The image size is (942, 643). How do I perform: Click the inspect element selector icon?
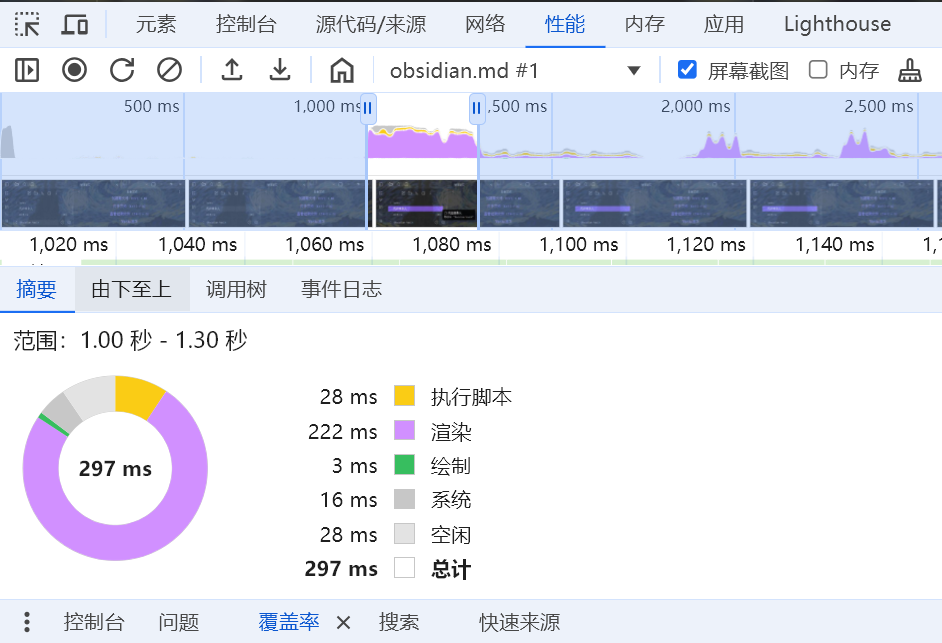27,24
